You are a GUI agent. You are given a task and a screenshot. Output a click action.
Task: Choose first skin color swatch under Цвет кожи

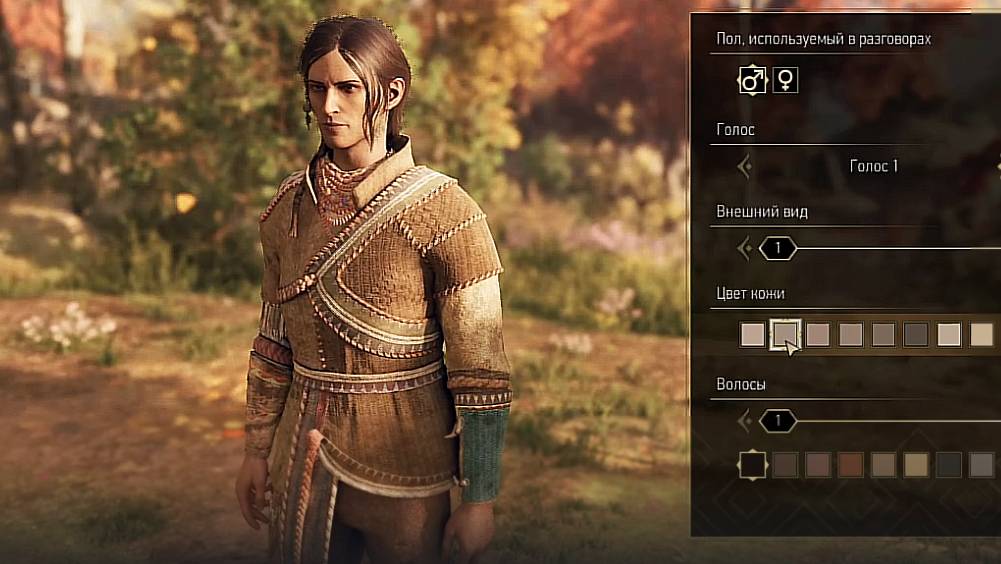tap(753, 335)
